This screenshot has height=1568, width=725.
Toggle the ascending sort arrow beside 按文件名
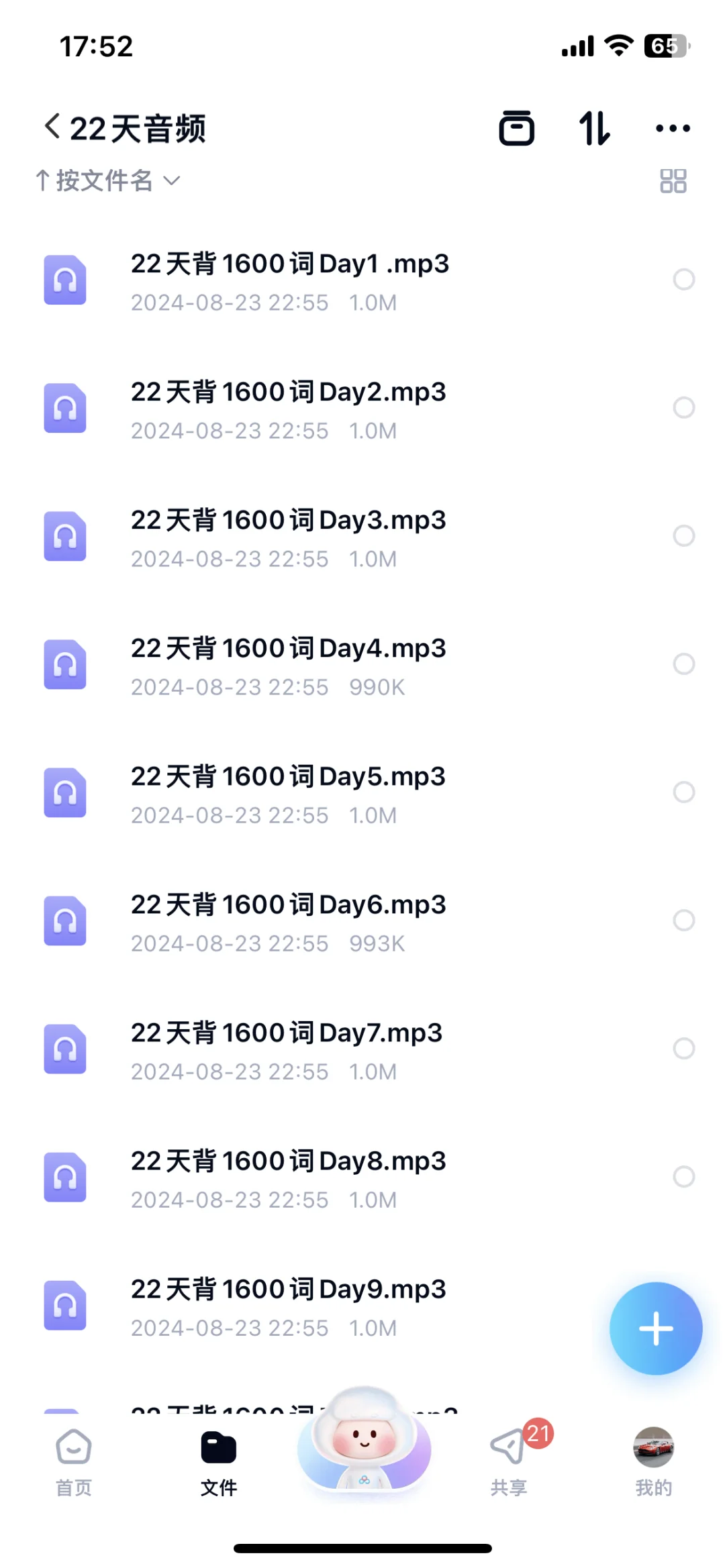point(42,180)
